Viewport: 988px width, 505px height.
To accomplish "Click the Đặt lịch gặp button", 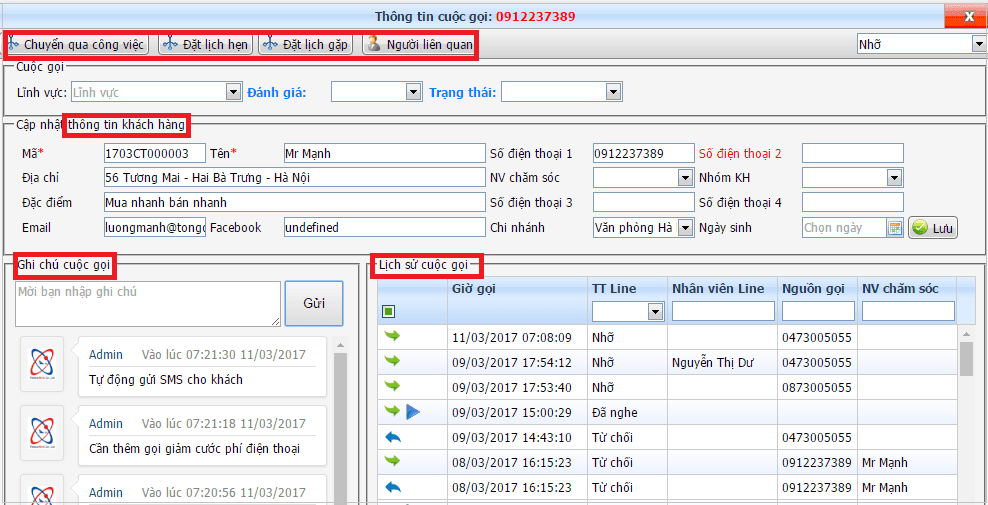I will 305,45.
